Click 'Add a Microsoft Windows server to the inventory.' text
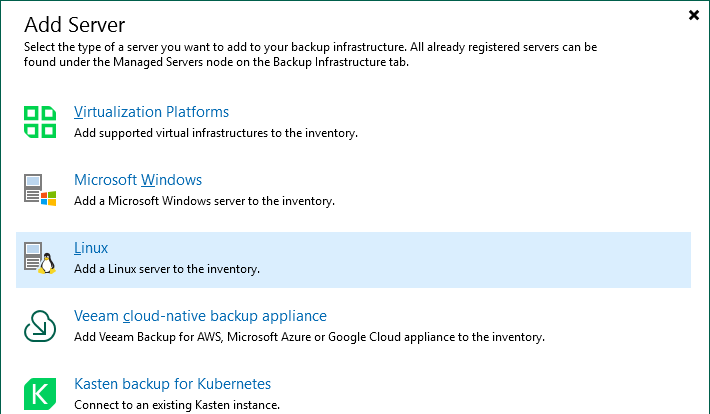 (204, 201)
